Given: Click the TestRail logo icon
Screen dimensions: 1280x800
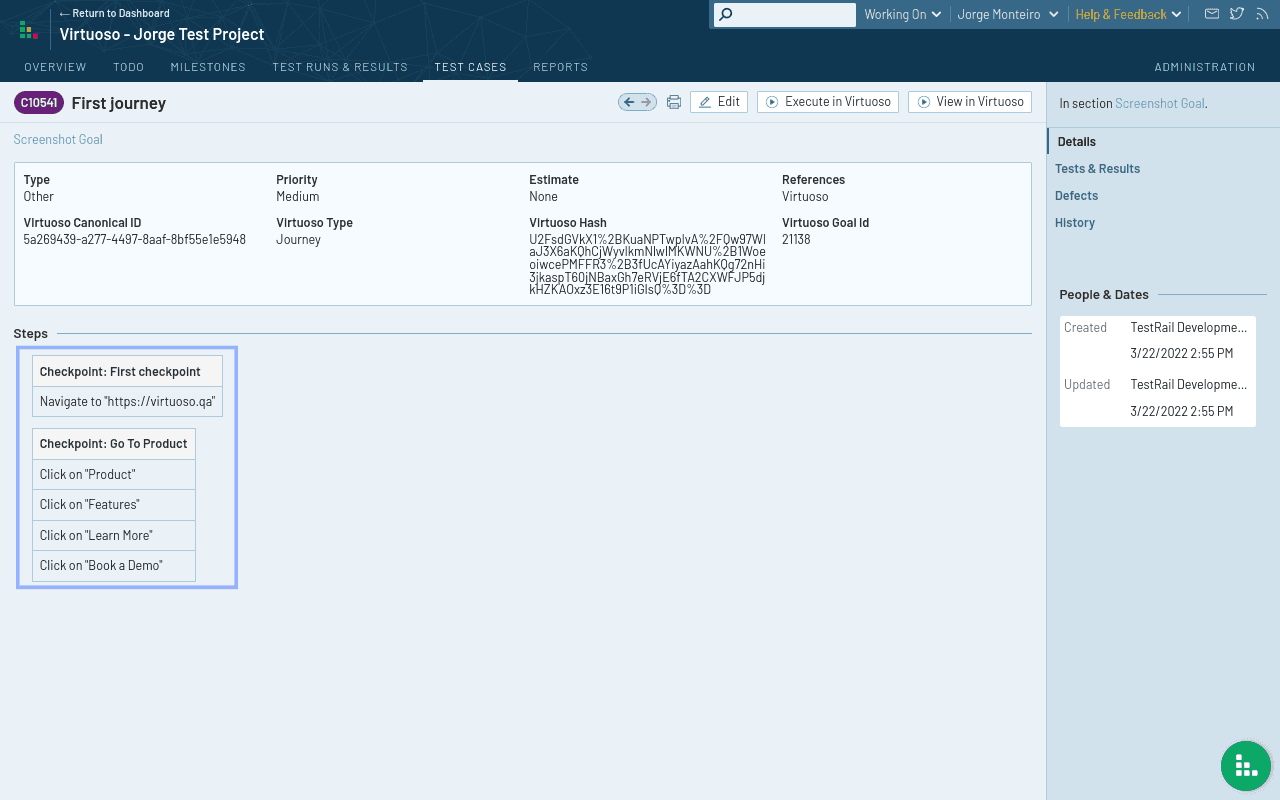Looking at the screenshot, I should click(28, 30).
